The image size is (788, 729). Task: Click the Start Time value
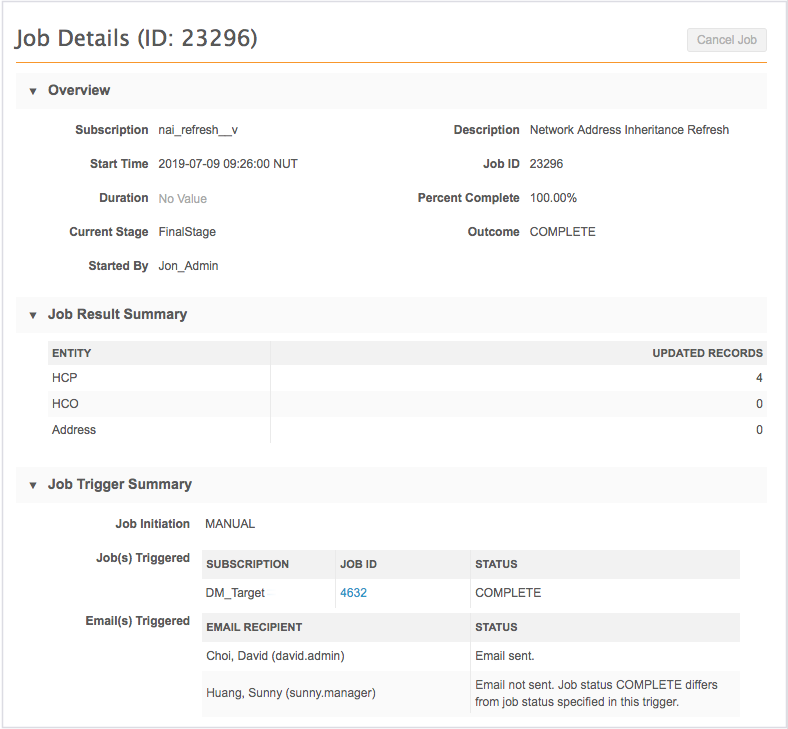(x=228, y=164)
